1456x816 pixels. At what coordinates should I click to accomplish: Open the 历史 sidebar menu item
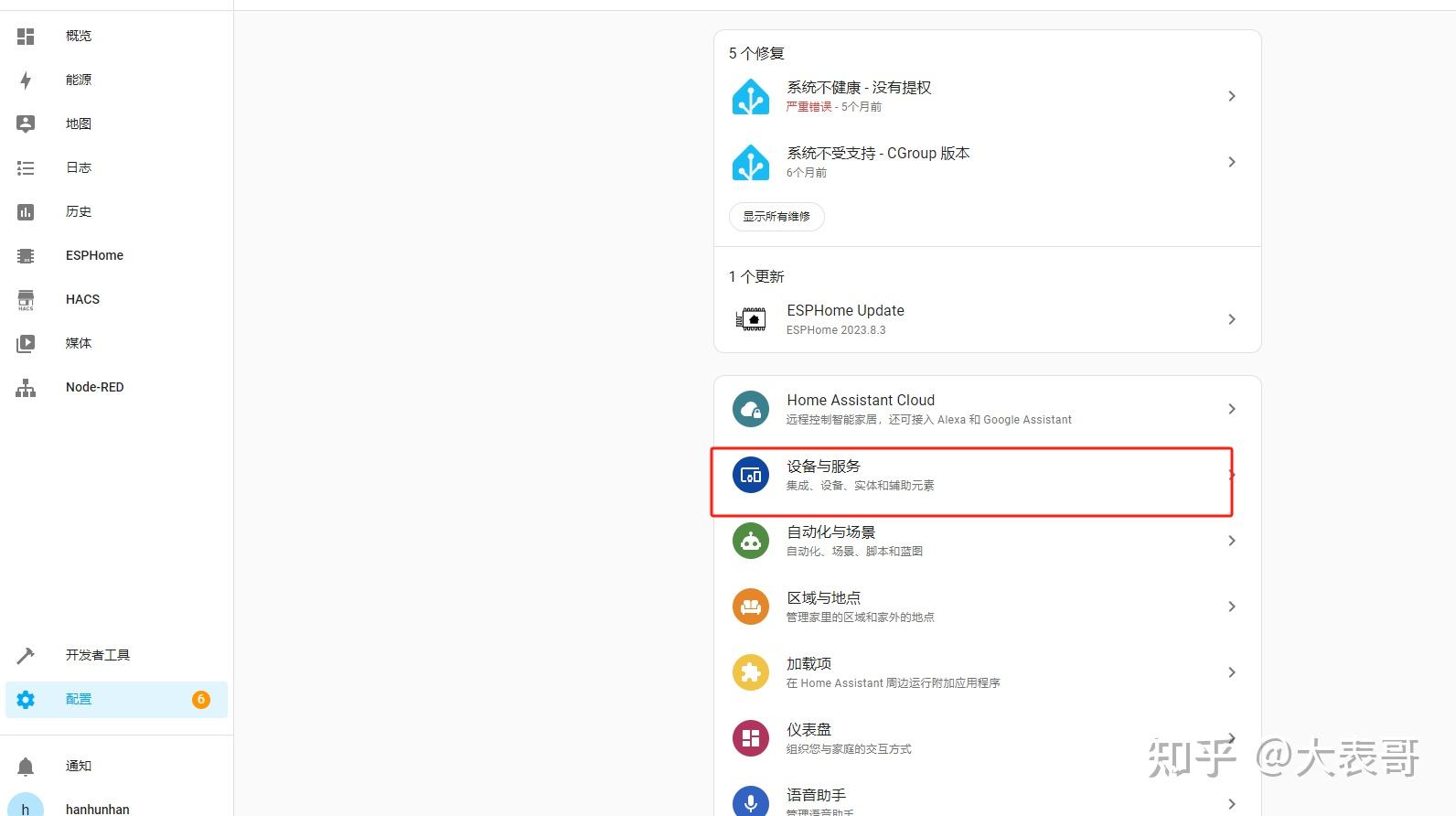(x=116, y=211)
